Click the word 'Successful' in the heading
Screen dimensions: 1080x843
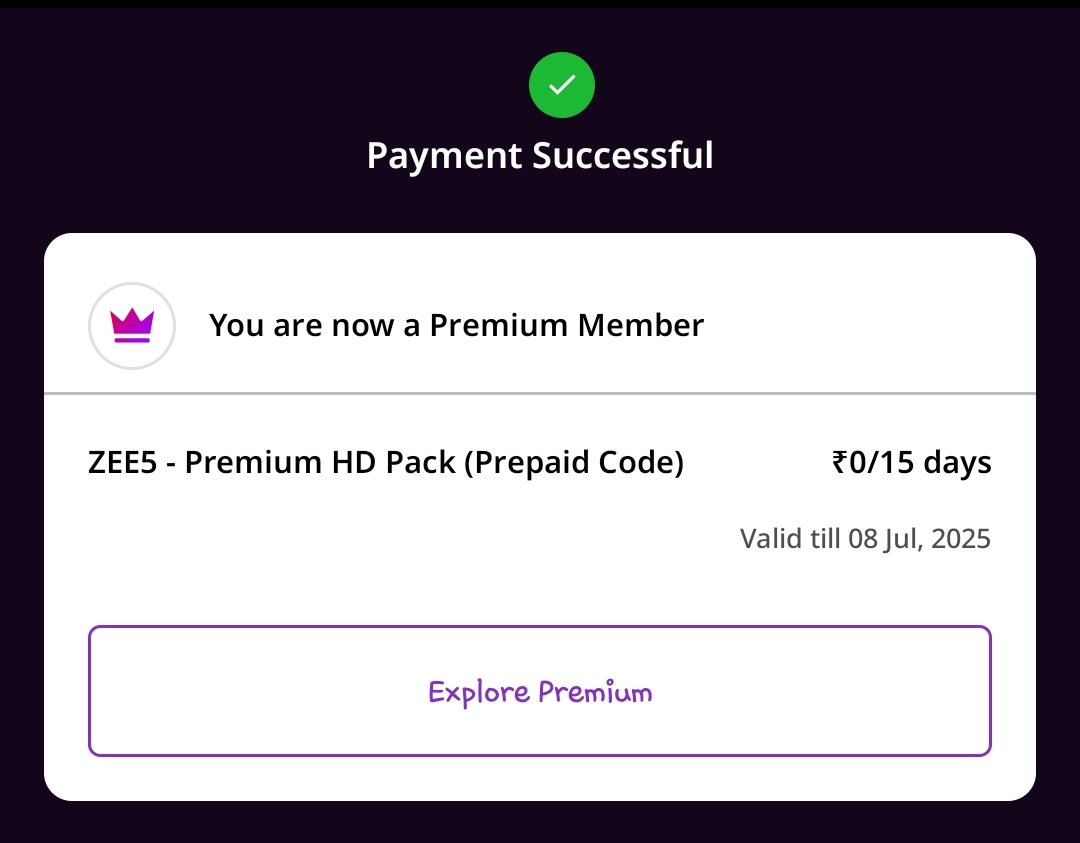click(x=622, y=156)
